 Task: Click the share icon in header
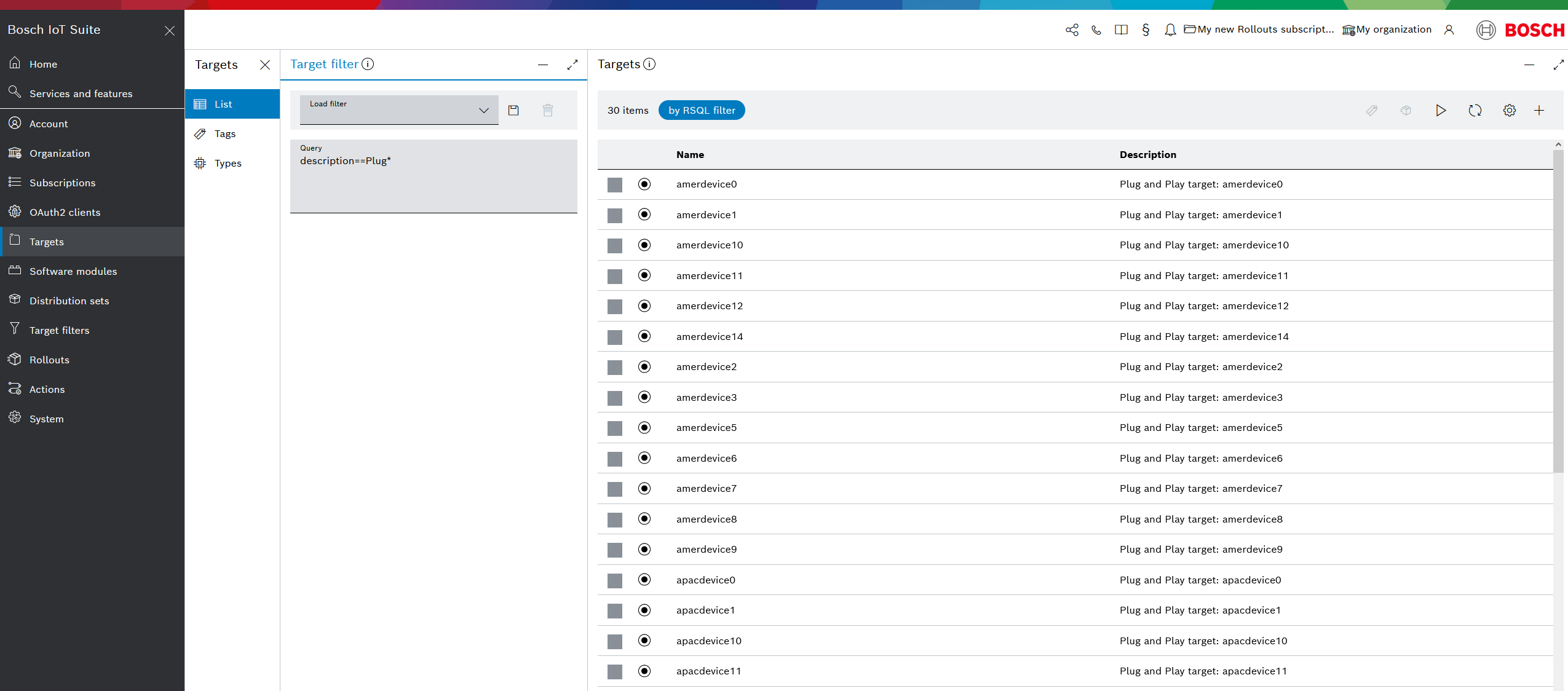[x=1072, y=30]
